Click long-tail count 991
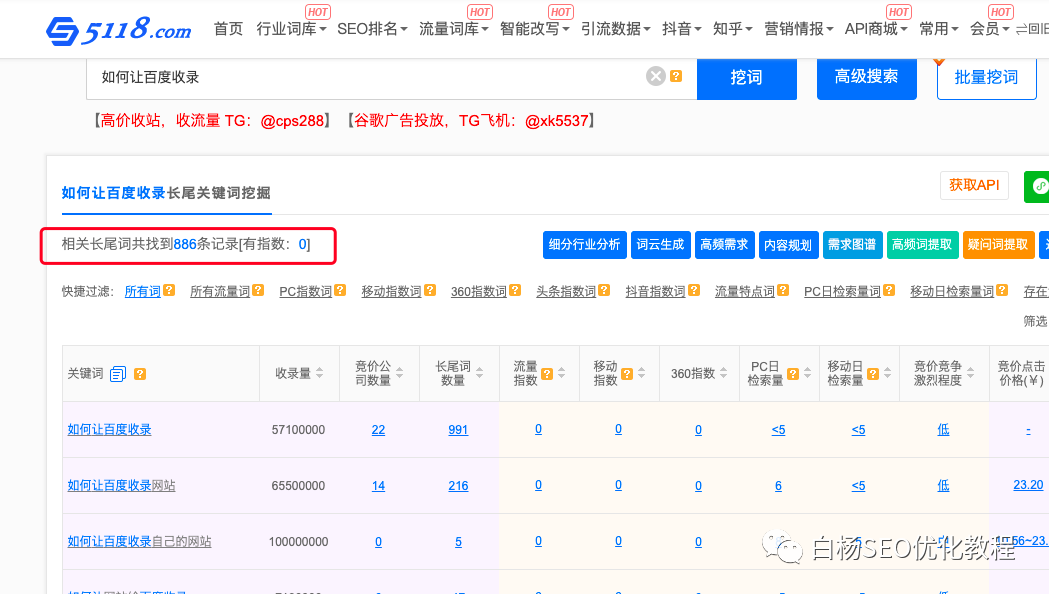 point(458,430)
